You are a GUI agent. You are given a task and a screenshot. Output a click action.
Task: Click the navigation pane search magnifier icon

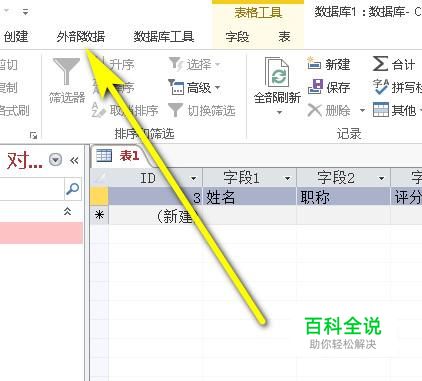pos(72,189)
